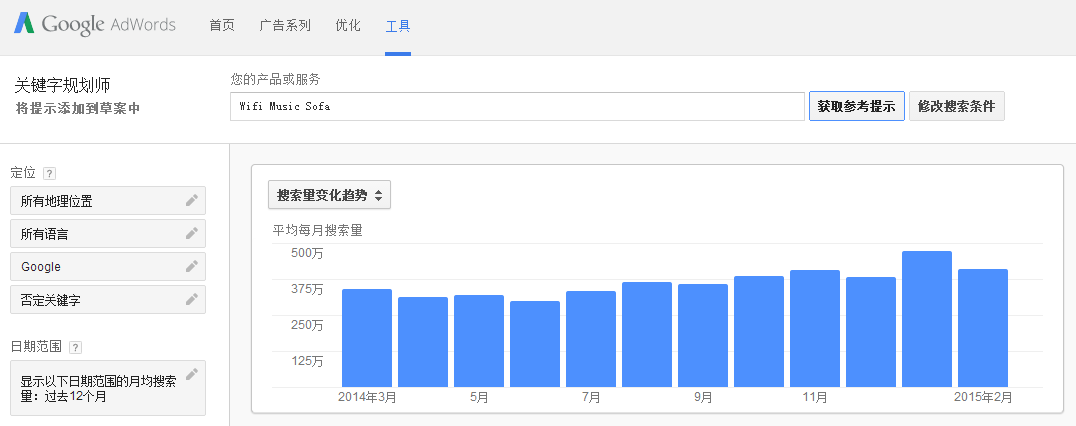Select the 工具 tab
Screen dimensions: 1076x426
398,25
